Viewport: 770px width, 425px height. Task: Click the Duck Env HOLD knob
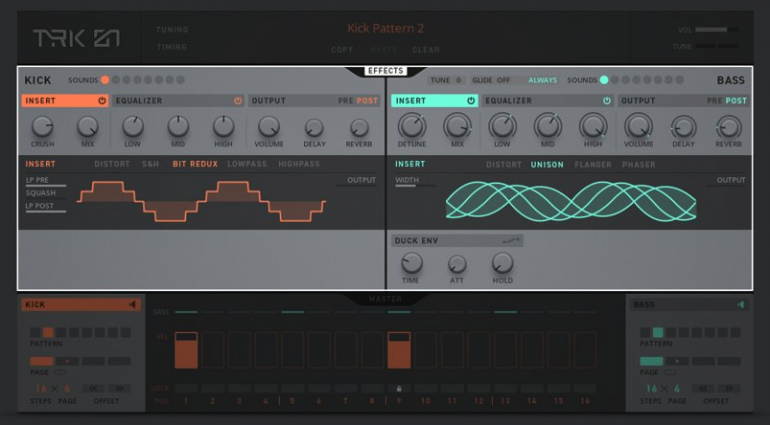pyautogui.click(x=502, y=263)
